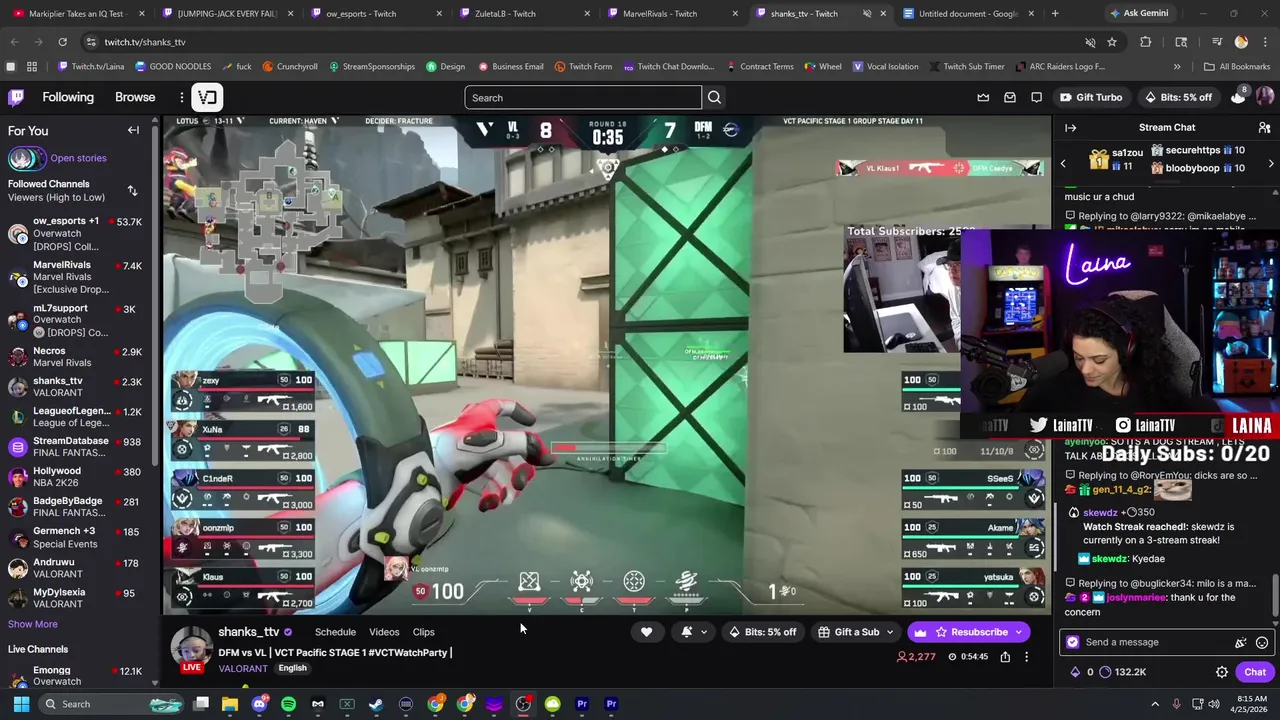Image resolution: width=1280 pixels, height=720 pixels.
Task: Open the Videos tab of shanks_ttv
Action: tap(384, 632)
